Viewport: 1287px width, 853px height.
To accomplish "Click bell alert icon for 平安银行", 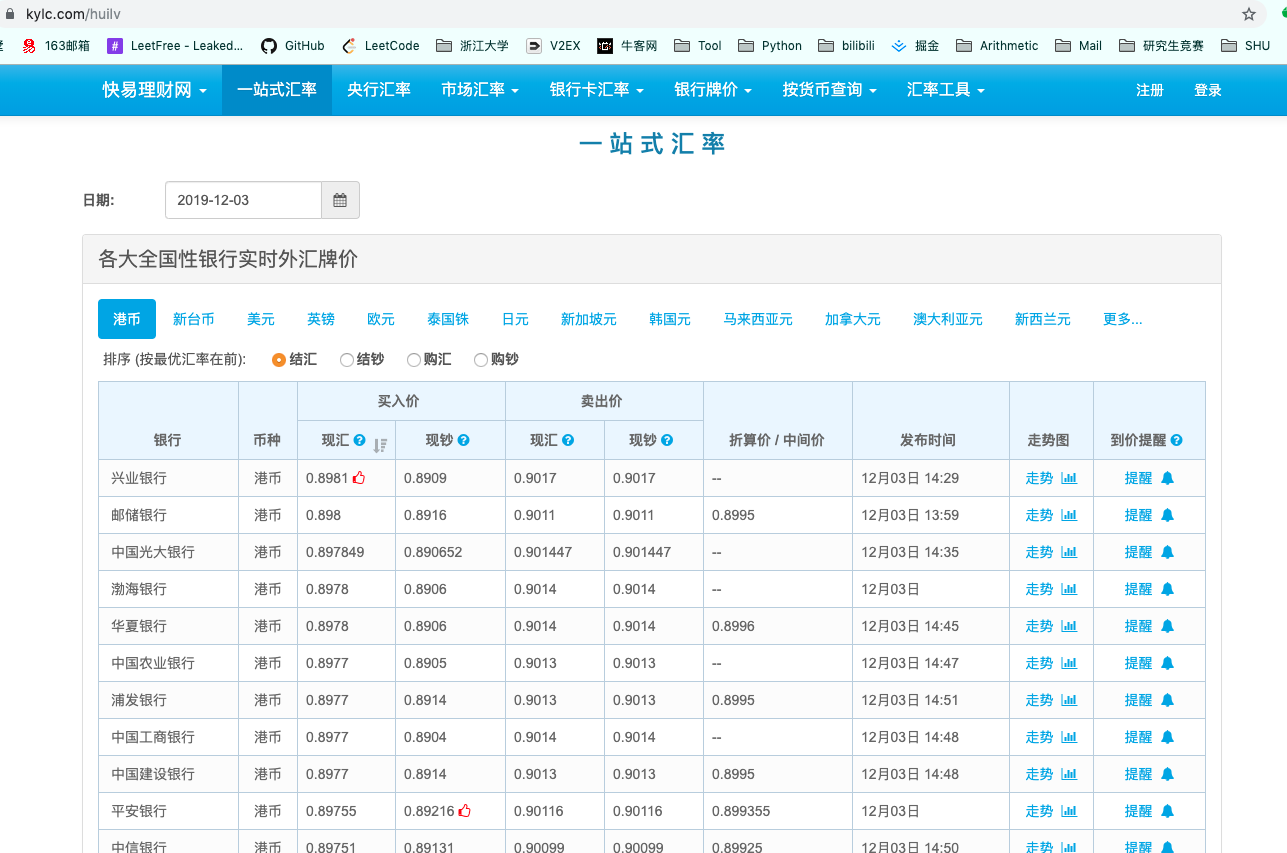I will click(x=1167, y=811).
